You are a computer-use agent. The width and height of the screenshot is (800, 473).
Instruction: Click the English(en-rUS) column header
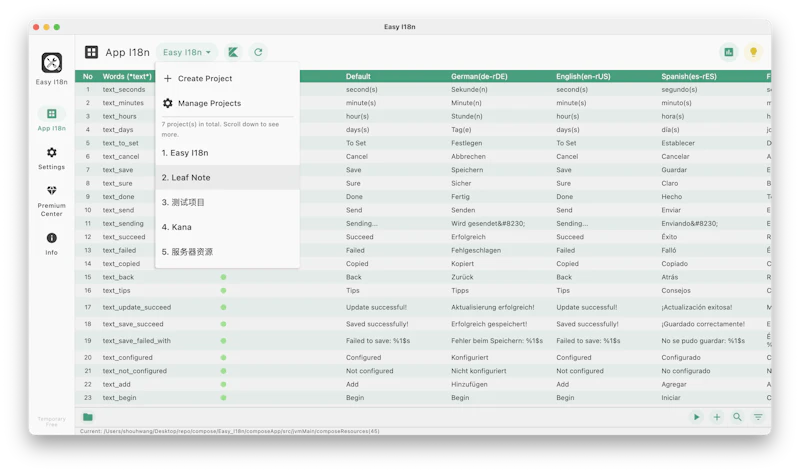tap(583, 76)
